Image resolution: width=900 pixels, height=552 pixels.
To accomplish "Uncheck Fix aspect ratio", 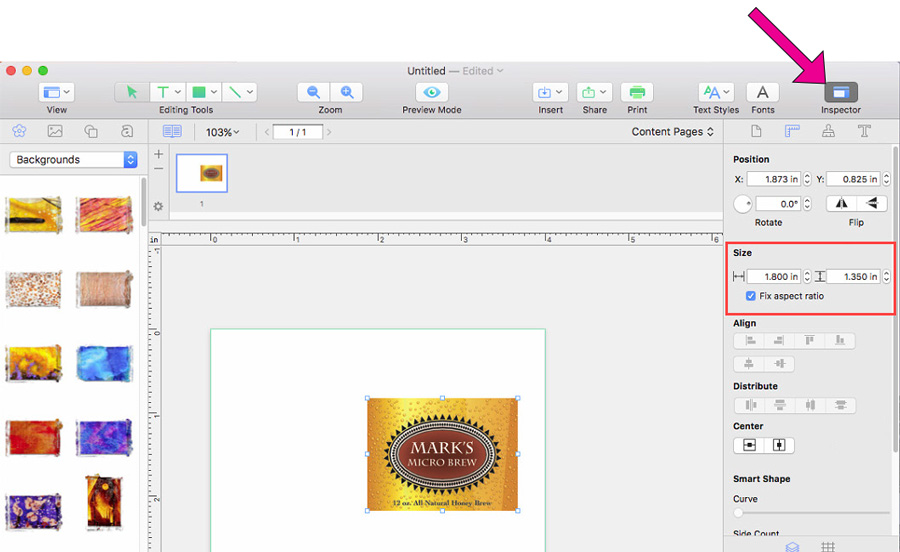I will pos(750,296).
